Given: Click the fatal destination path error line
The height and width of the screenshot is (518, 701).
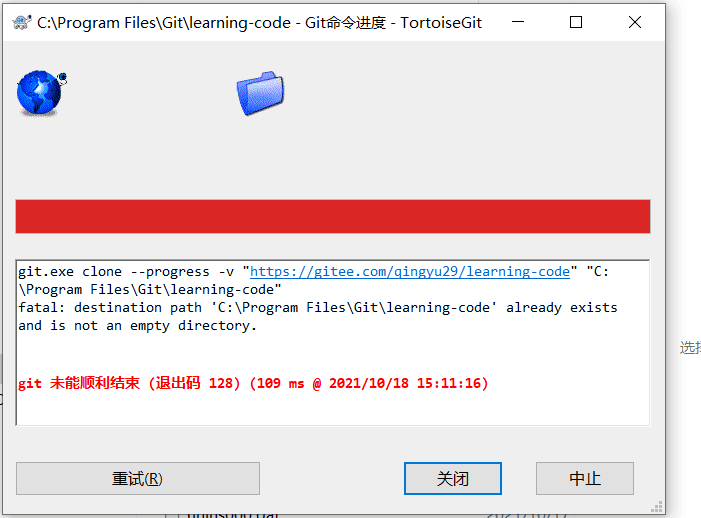Looking at the screenshot, I should pos(317,308).
